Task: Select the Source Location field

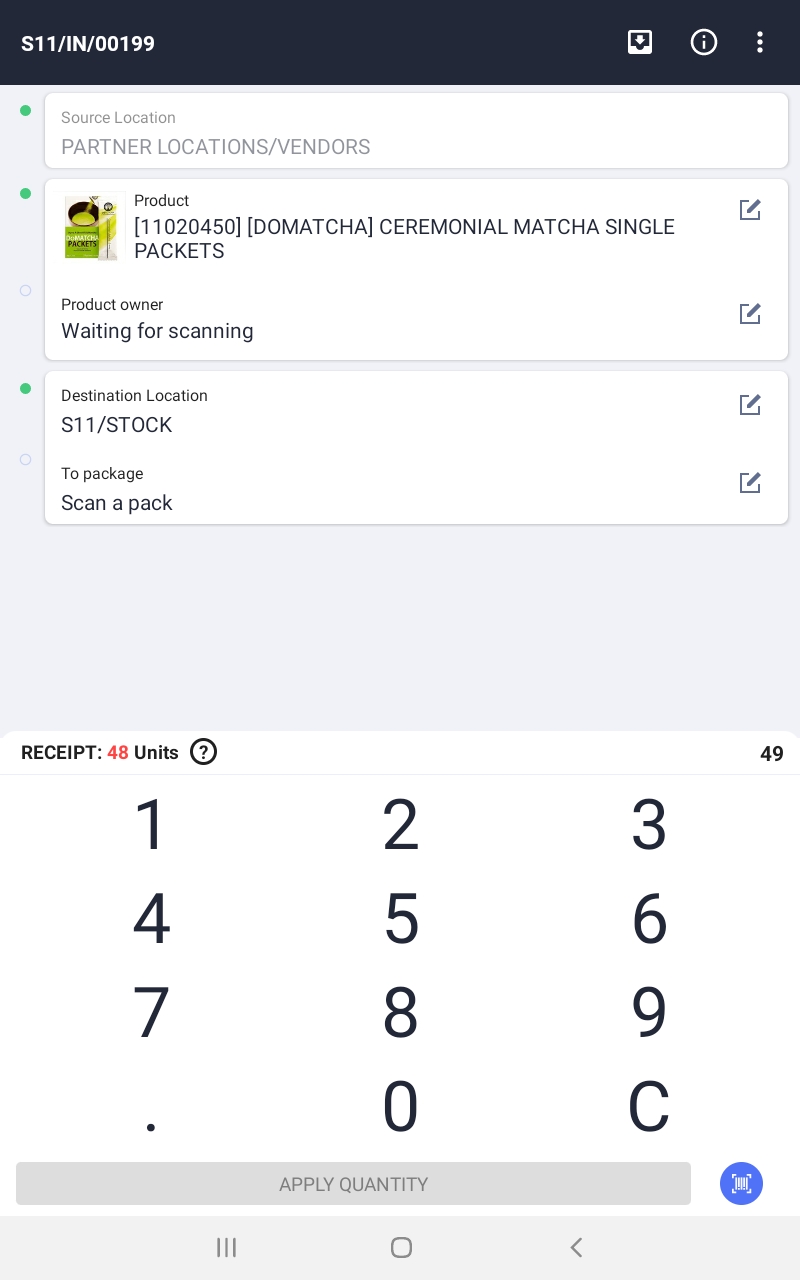Action: point(416,131)
